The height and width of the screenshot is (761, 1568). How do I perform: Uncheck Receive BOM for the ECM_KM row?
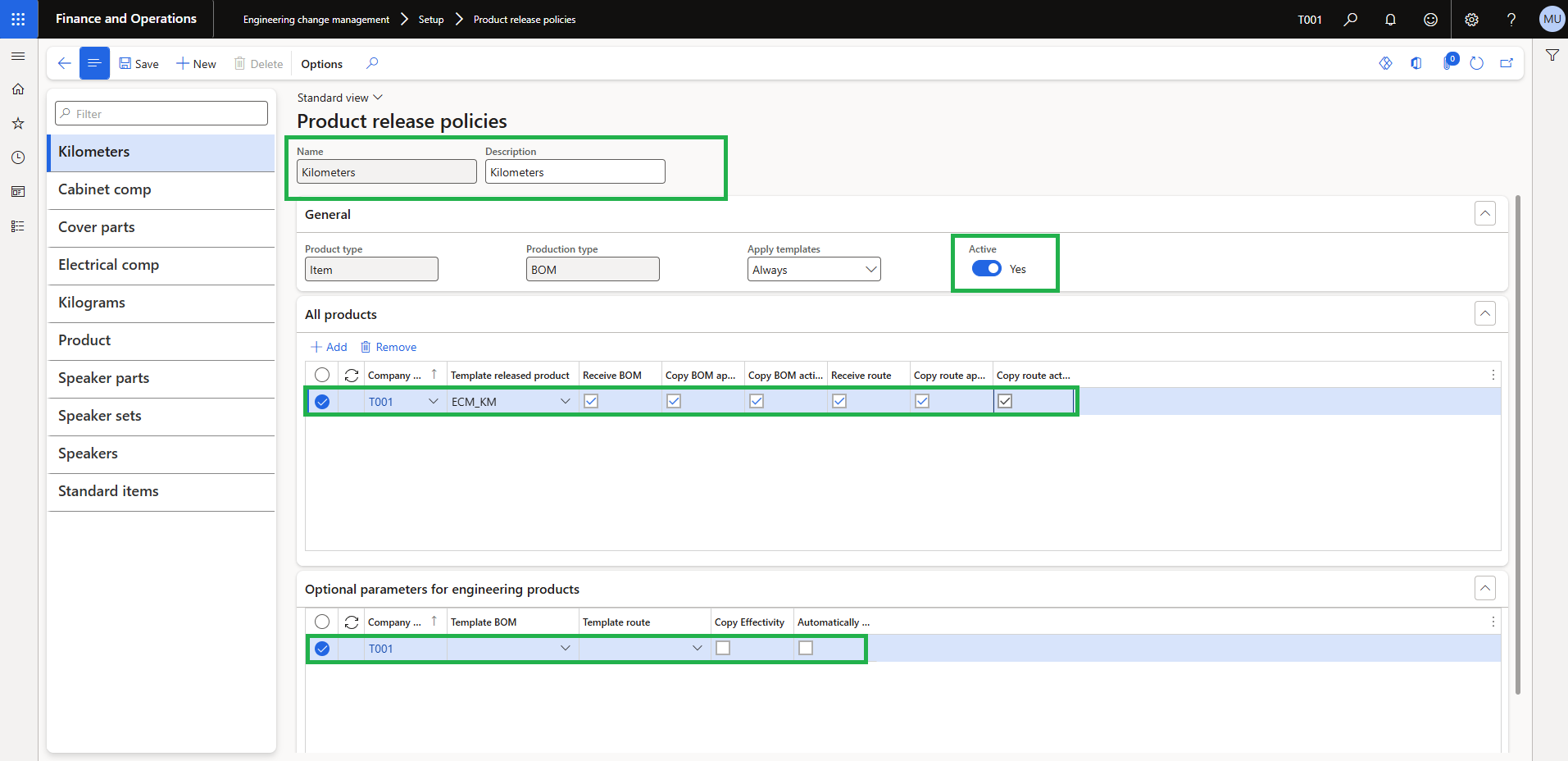(591, 401)
